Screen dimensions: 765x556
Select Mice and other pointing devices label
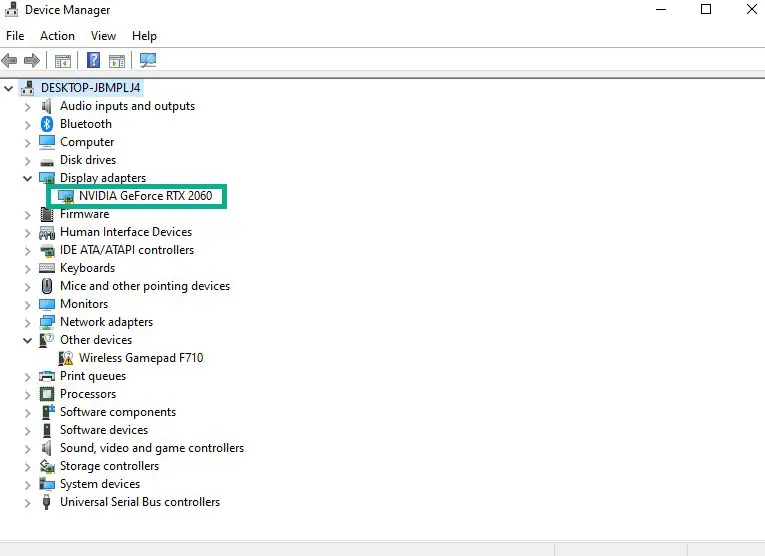(145, 286)
